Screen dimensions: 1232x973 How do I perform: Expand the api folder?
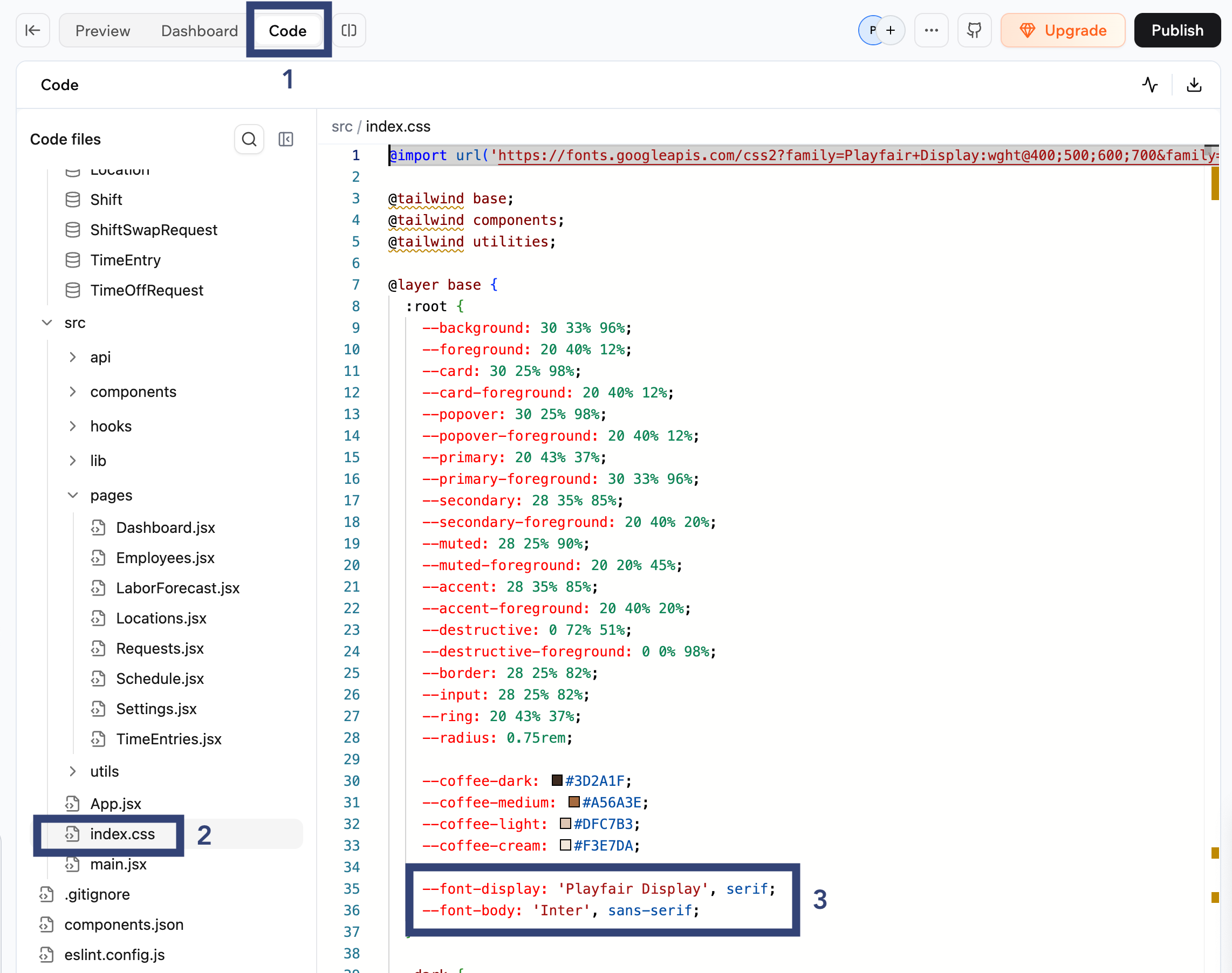pyautogui.click(x=73, y=357)
